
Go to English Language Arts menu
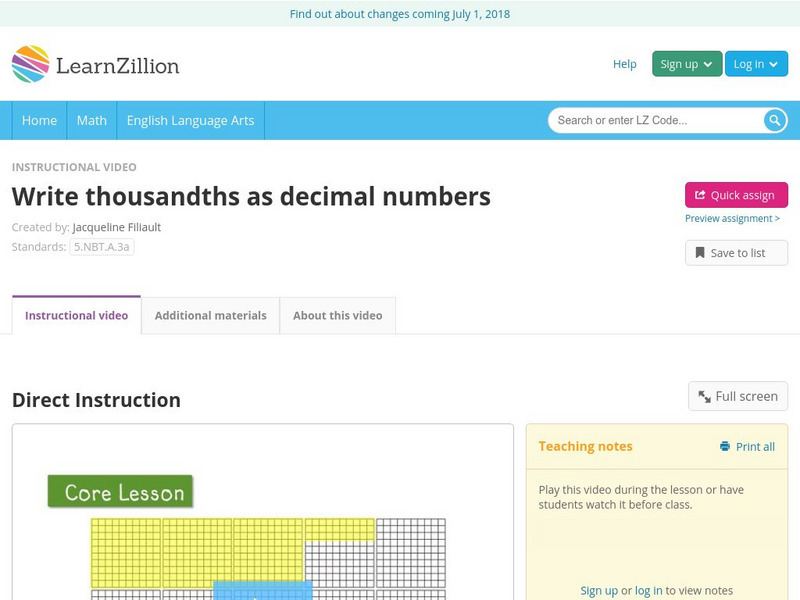[x=190, y=120]
